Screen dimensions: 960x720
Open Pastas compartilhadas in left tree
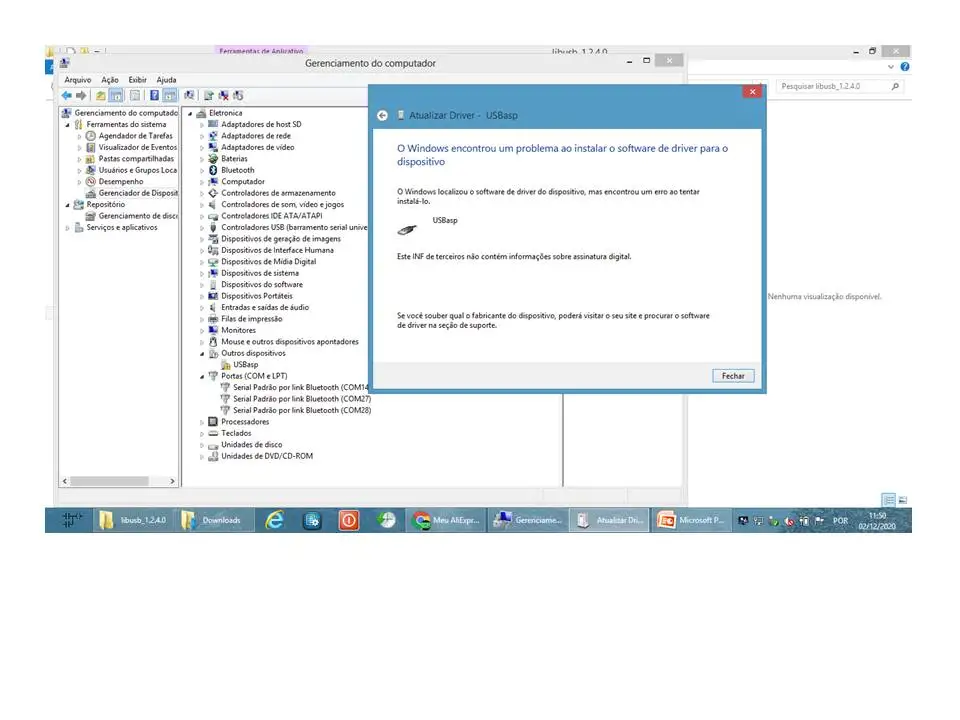pos(136,159)
